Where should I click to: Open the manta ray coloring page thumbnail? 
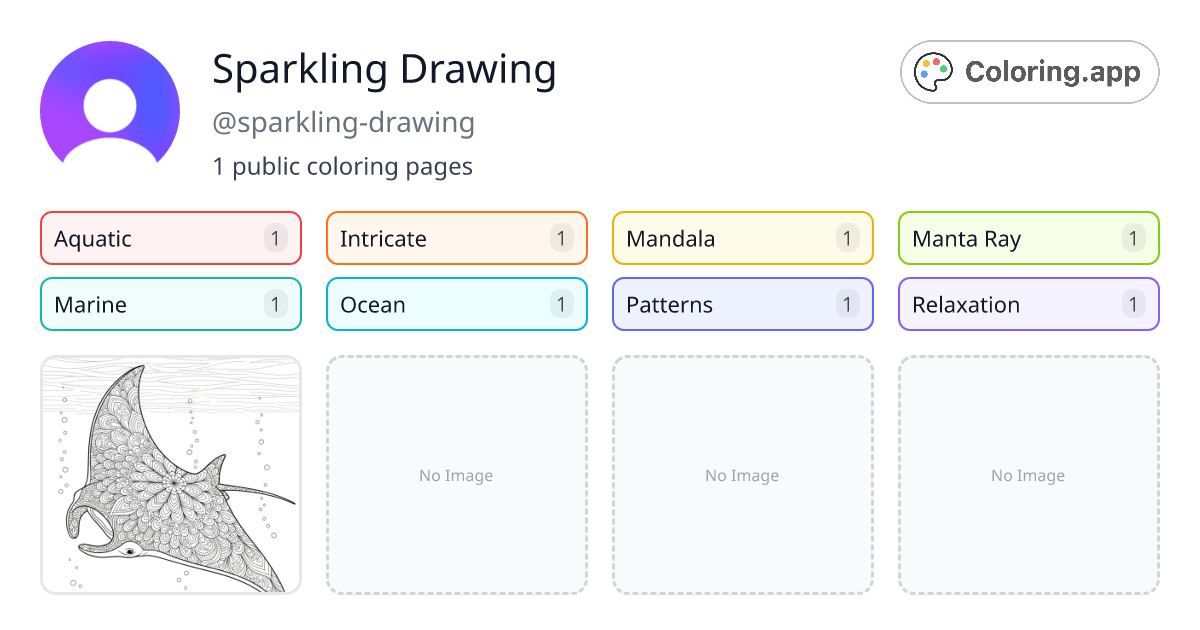[x=170, y=476]
